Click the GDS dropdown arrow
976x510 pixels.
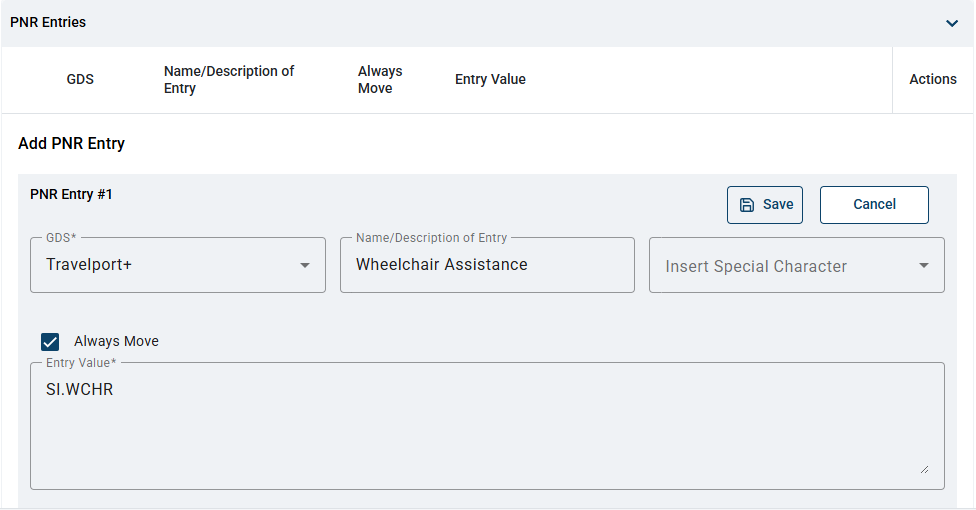click(305, 265)
